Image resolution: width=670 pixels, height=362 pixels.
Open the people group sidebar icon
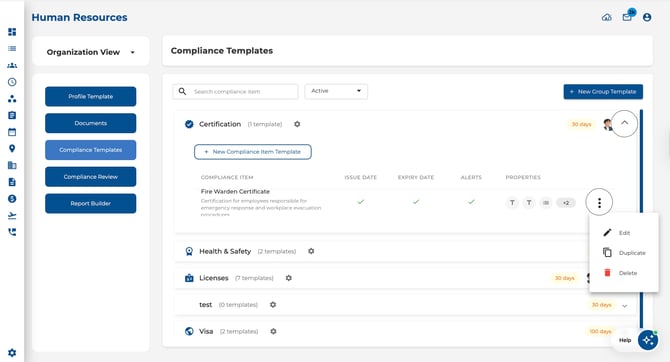[12, 65]
